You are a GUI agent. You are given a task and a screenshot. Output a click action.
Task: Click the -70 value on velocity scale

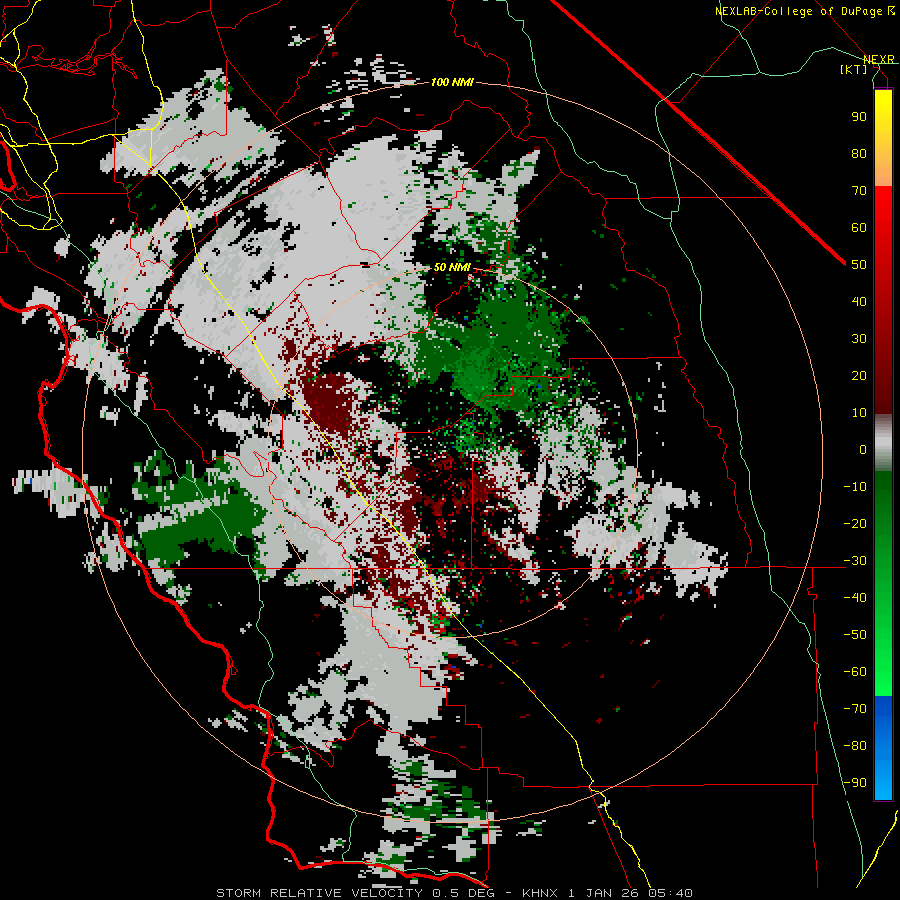[855, 709]
